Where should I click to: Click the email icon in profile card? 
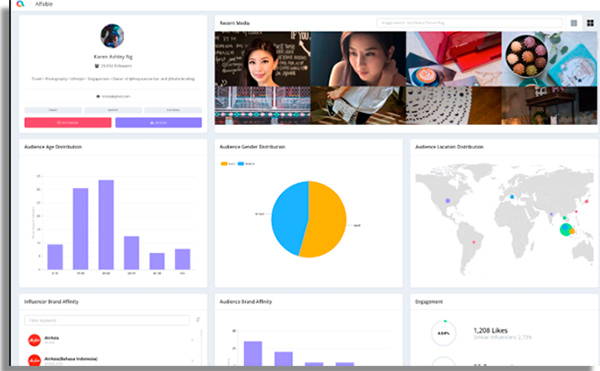(98, 96)
